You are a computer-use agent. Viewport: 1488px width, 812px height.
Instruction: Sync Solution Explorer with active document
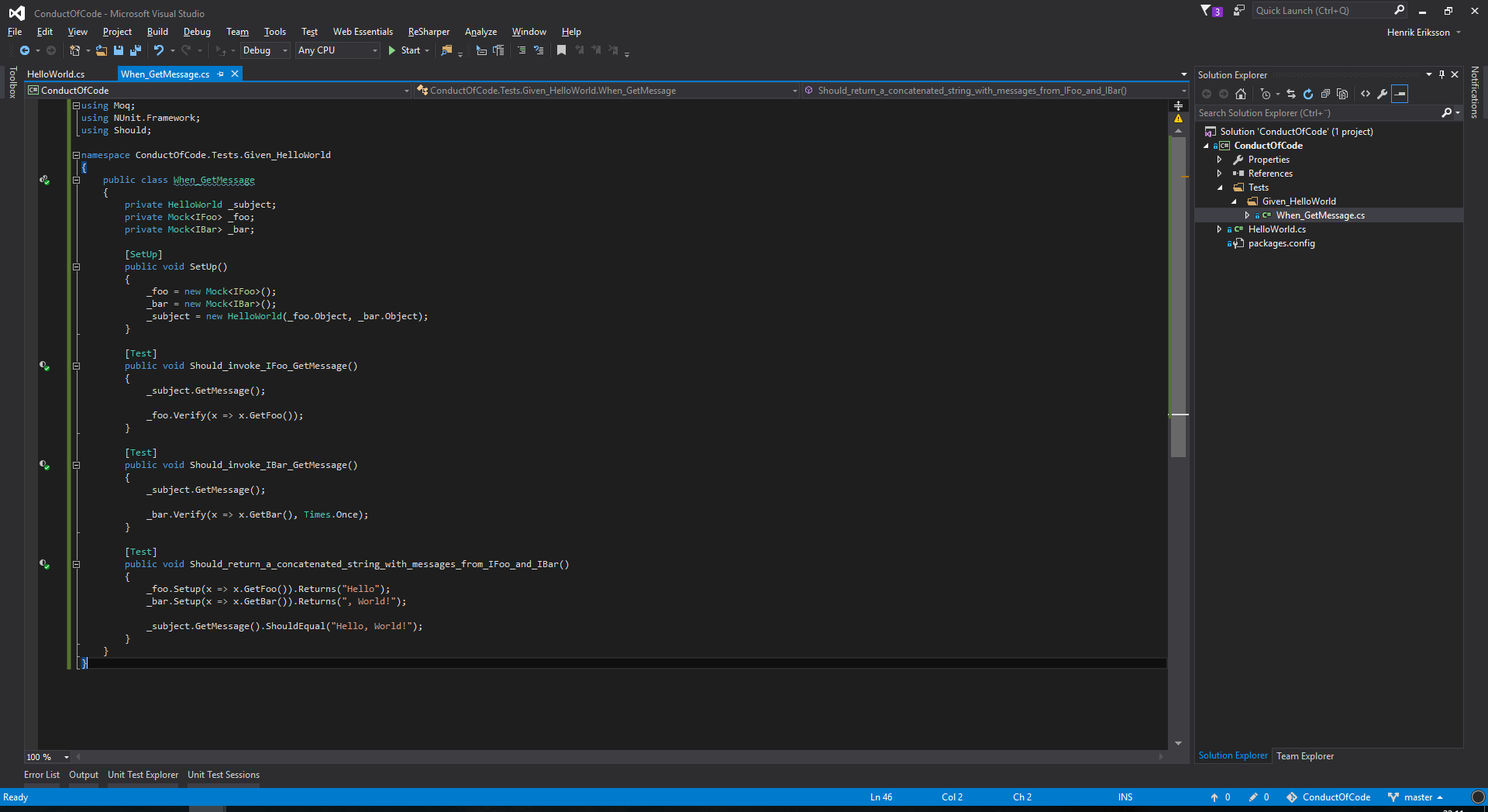pos(1290,94)
